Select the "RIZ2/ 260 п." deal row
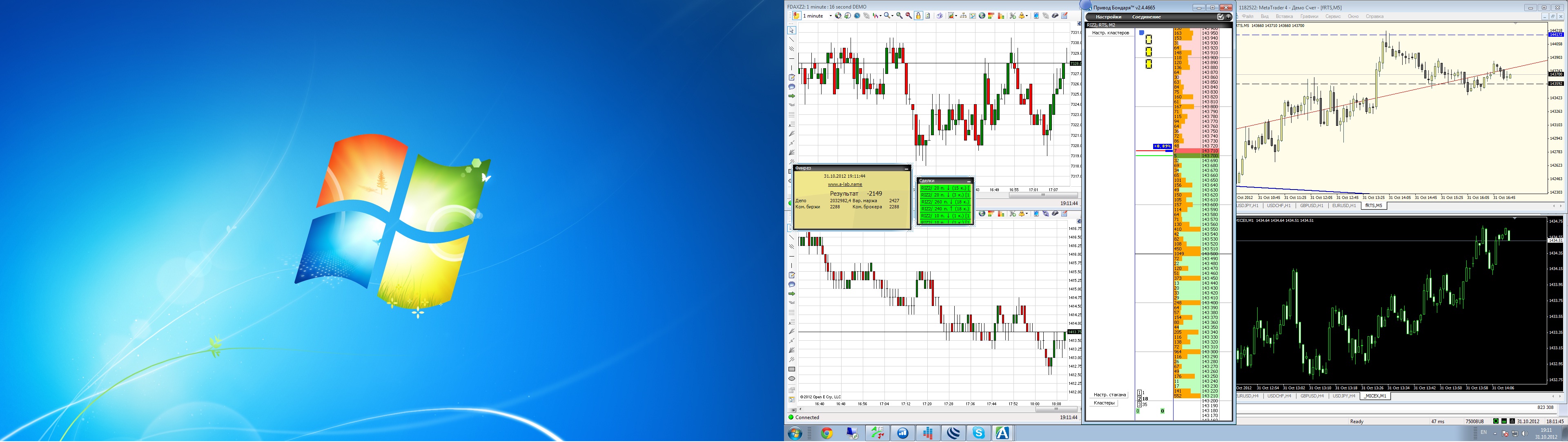This screenshot has height=442, width=1568. 945,202
